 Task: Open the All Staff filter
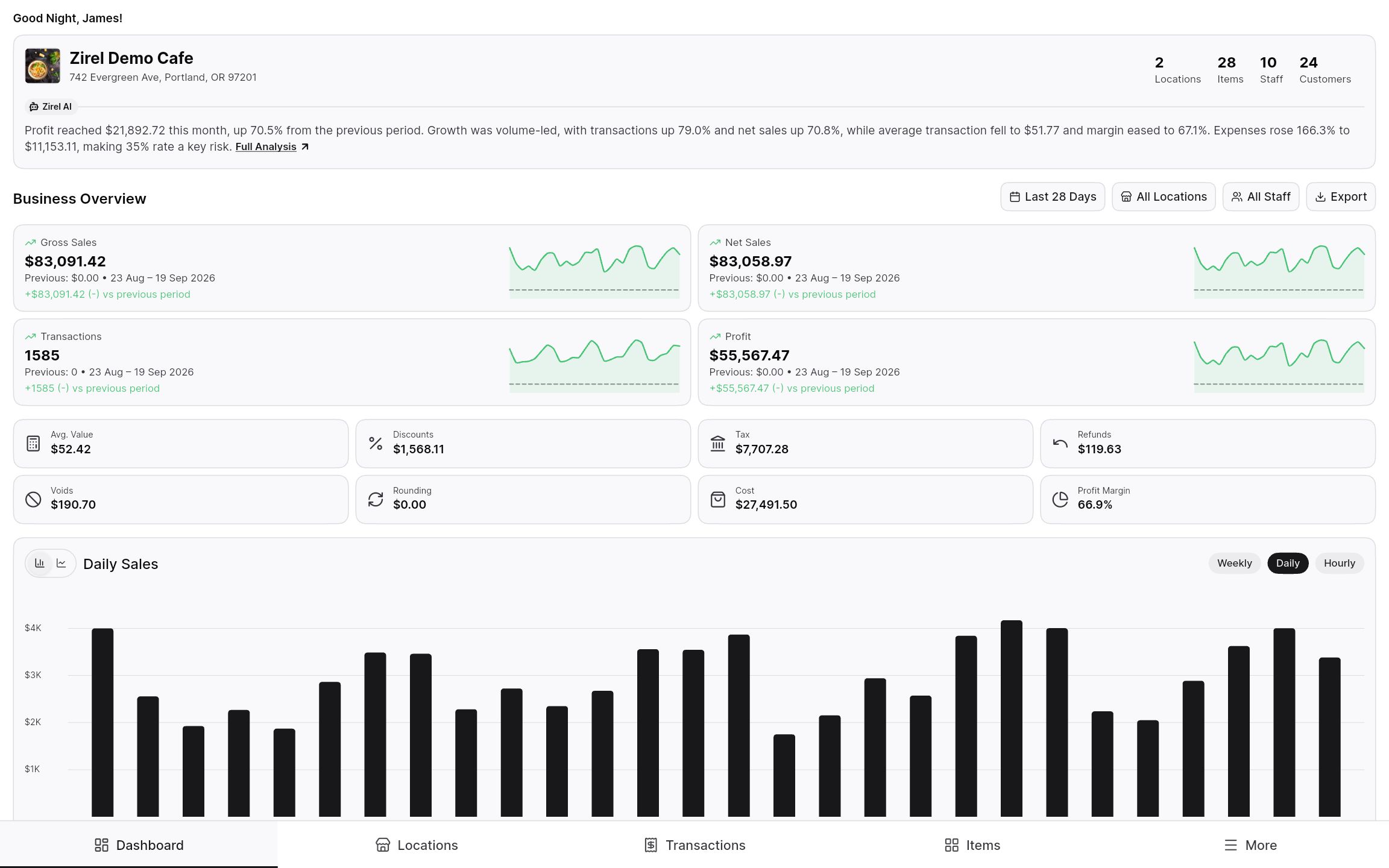1261,197
